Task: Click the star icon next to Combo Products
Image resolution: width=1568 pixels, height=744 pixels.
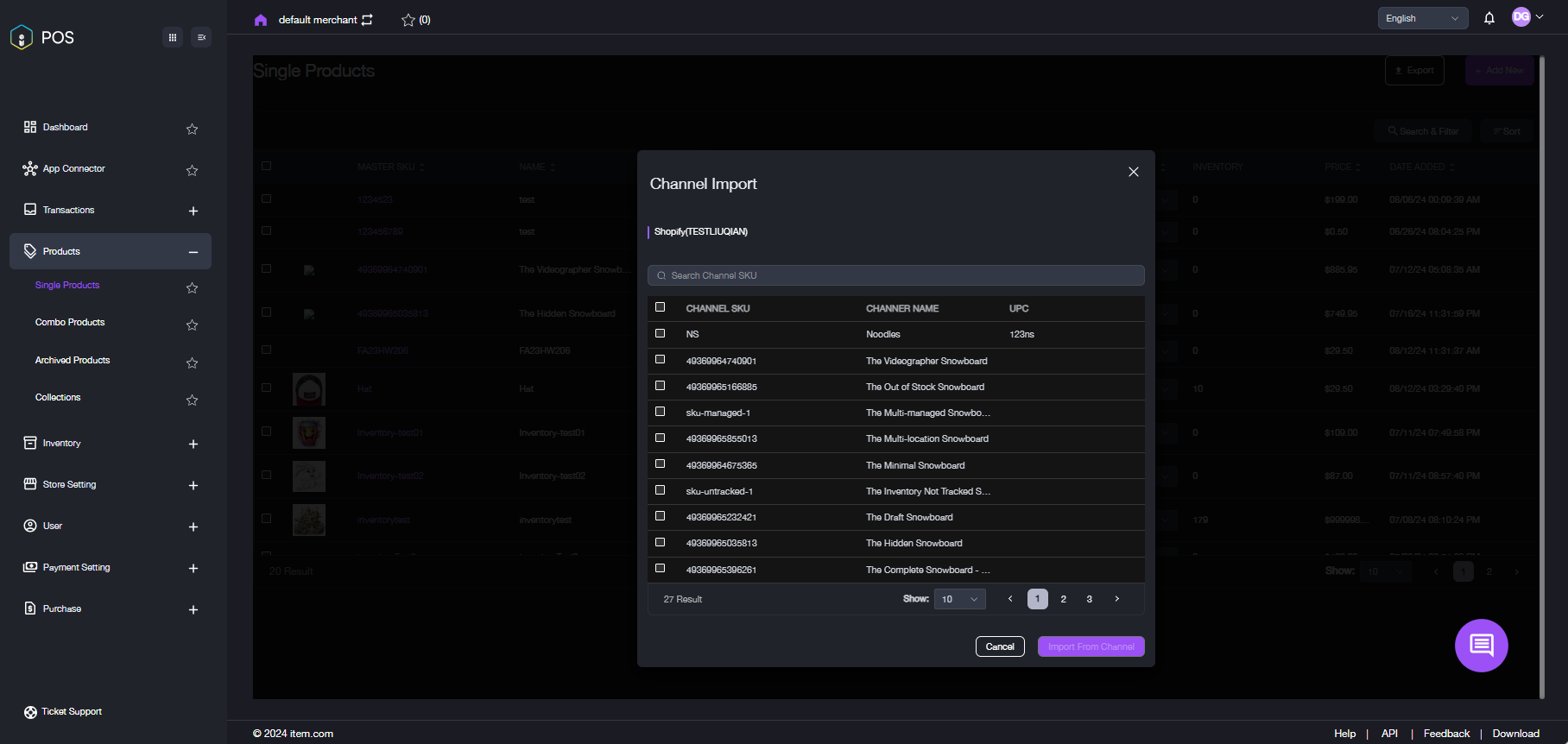Action: pos(193,325)
